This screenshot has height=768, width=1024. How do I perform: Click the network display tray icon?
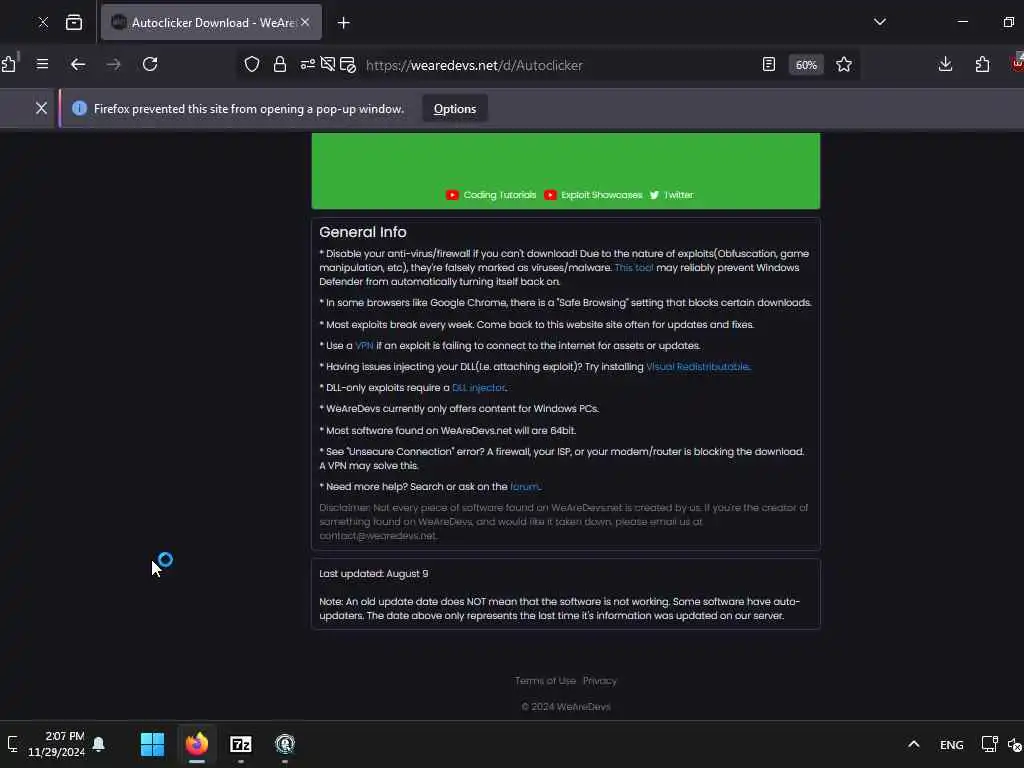click(989, 744)
